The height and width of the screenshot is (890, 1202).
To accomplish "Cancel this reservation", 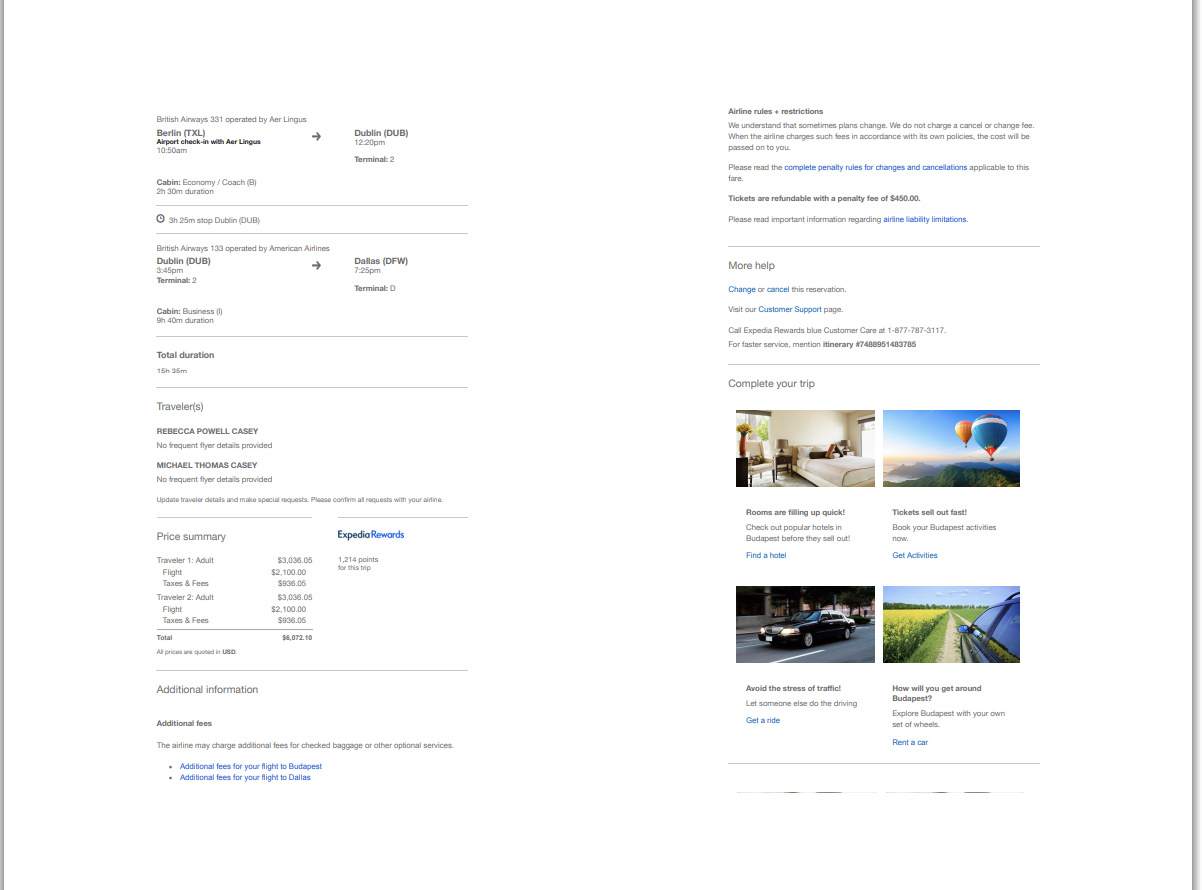I will (x=778, y=288).
